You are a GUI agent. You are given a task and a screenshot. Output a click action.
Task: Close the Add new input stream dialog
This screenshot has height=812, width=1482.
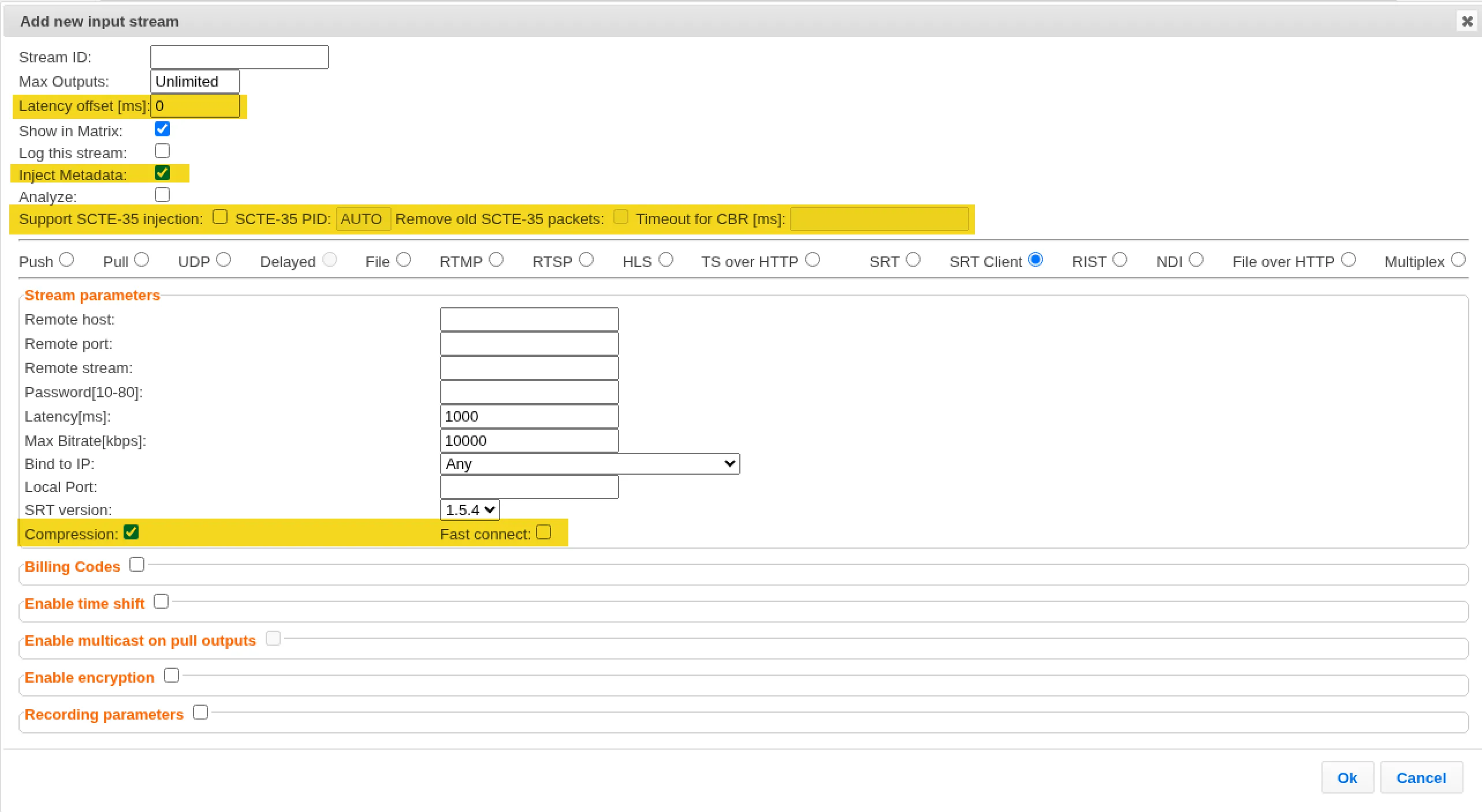1467,21
